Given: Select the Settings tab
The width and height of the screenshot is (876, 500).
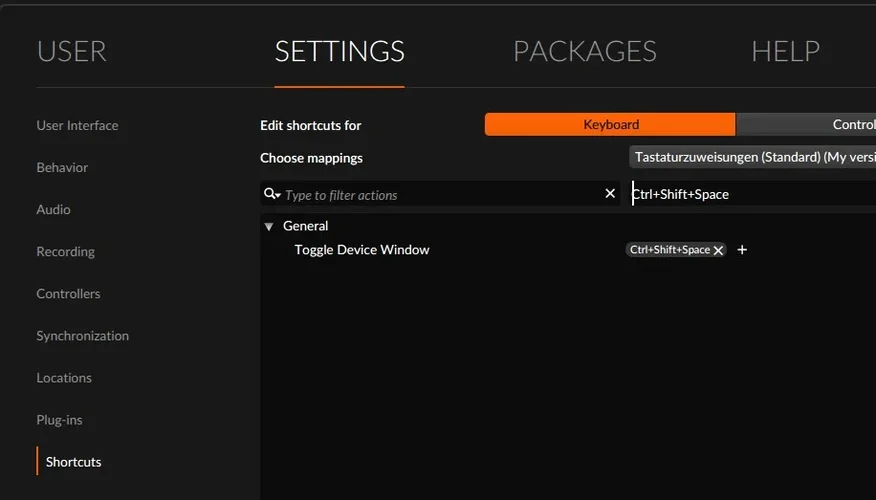Looking at the screenshot, I should (339, 51).
